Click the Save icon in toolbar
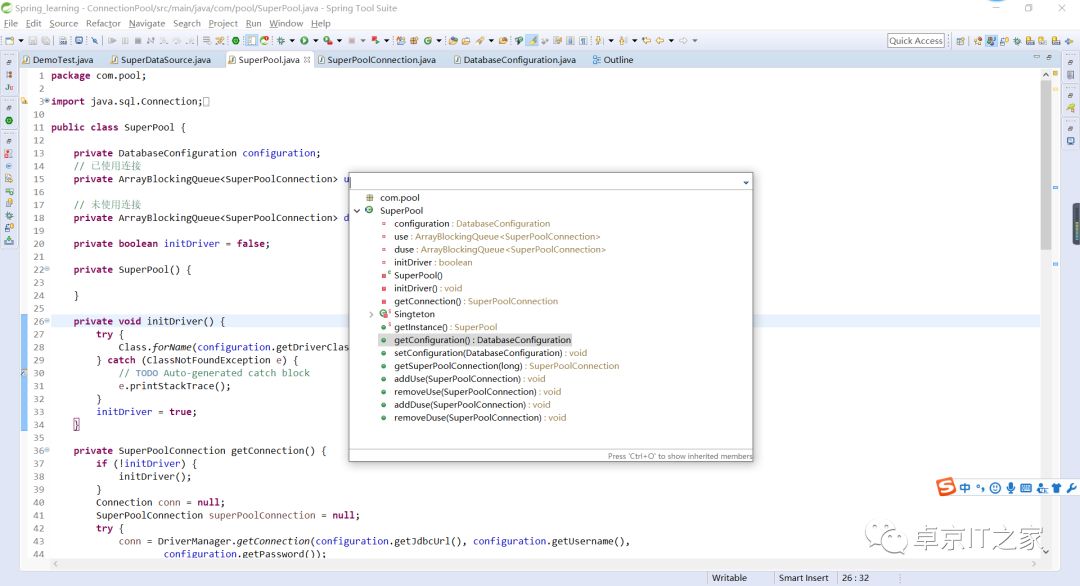Screen dimensions: 1080x586 point(33,41)
